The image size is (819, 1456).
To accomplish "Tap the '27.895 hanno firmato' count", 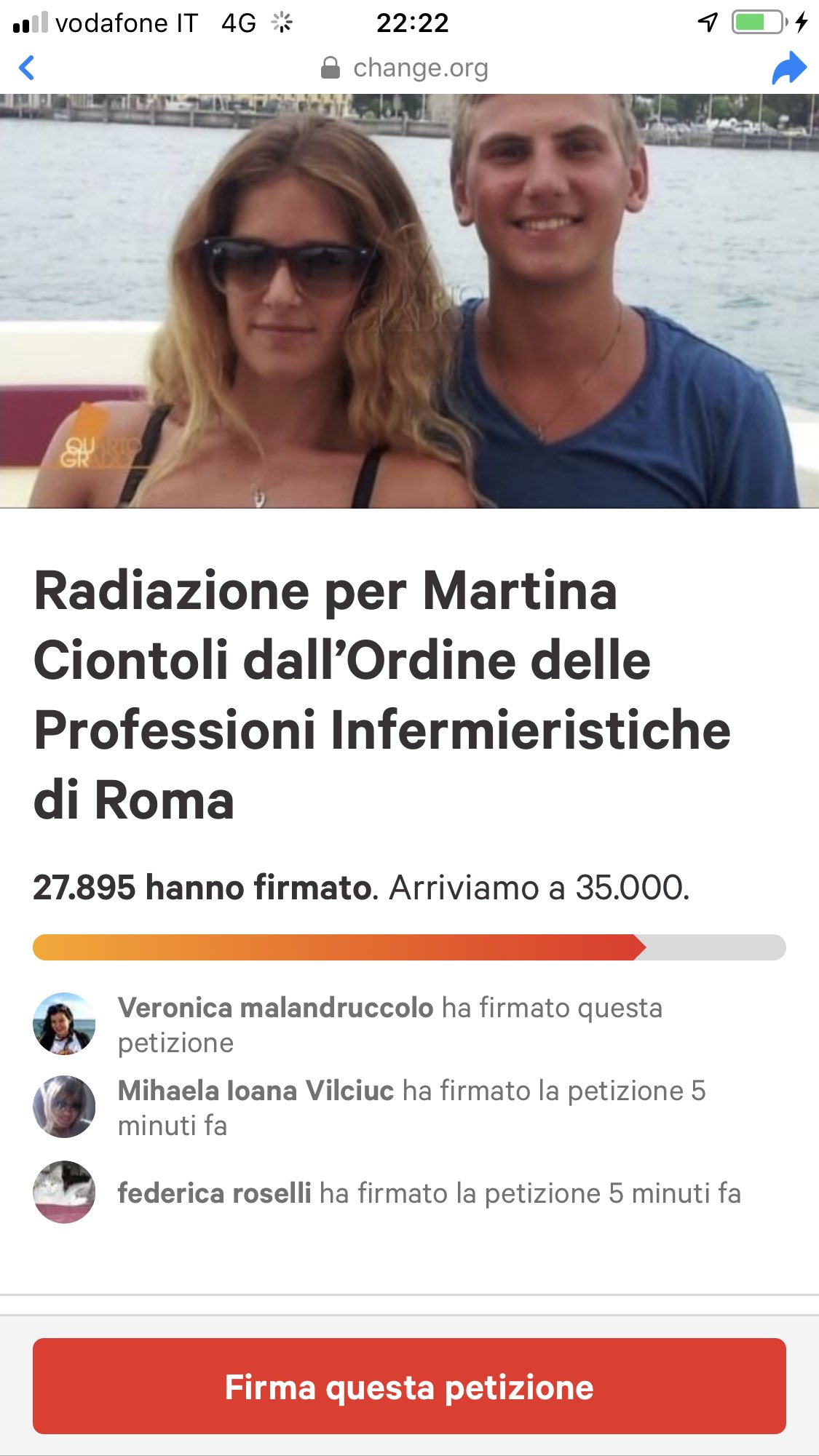I will 202,888.
